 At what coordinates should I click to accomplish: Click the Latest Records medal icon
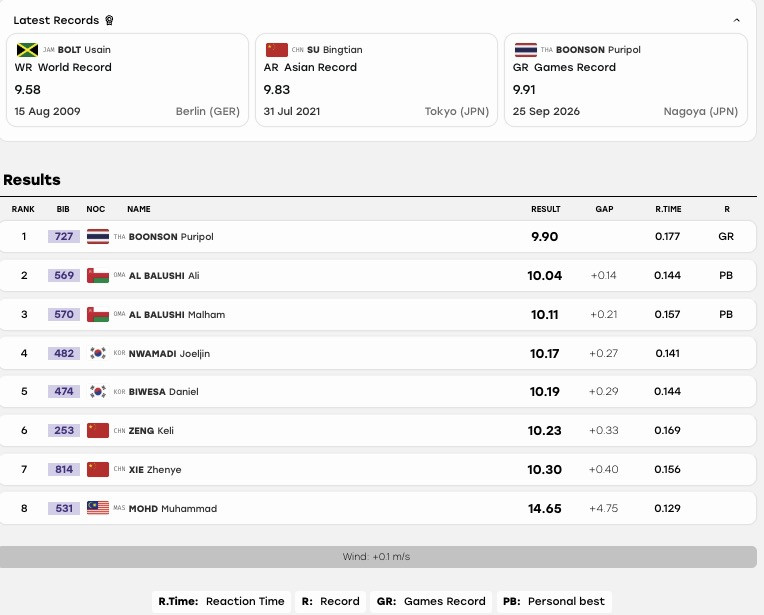click(109, 20)
